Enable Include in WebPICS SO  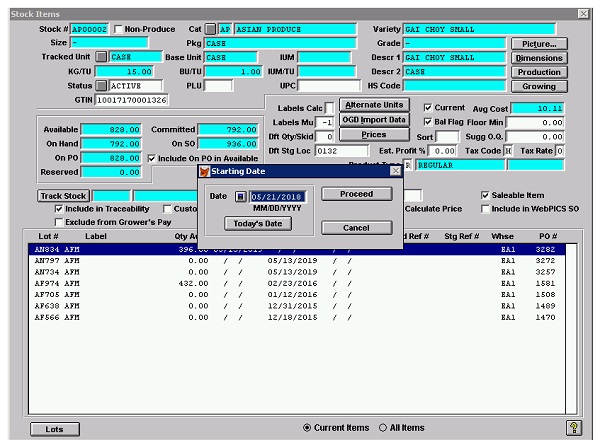[x=487, y=209]
